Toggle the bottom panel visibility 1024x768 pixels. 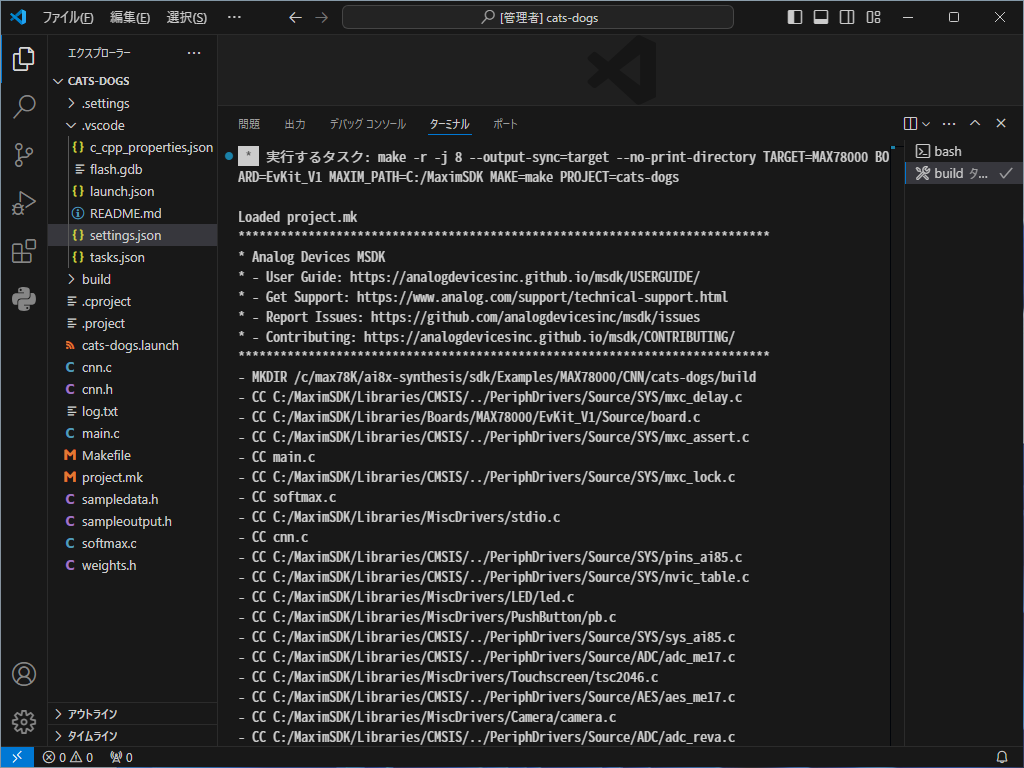(x=821, y=17)
